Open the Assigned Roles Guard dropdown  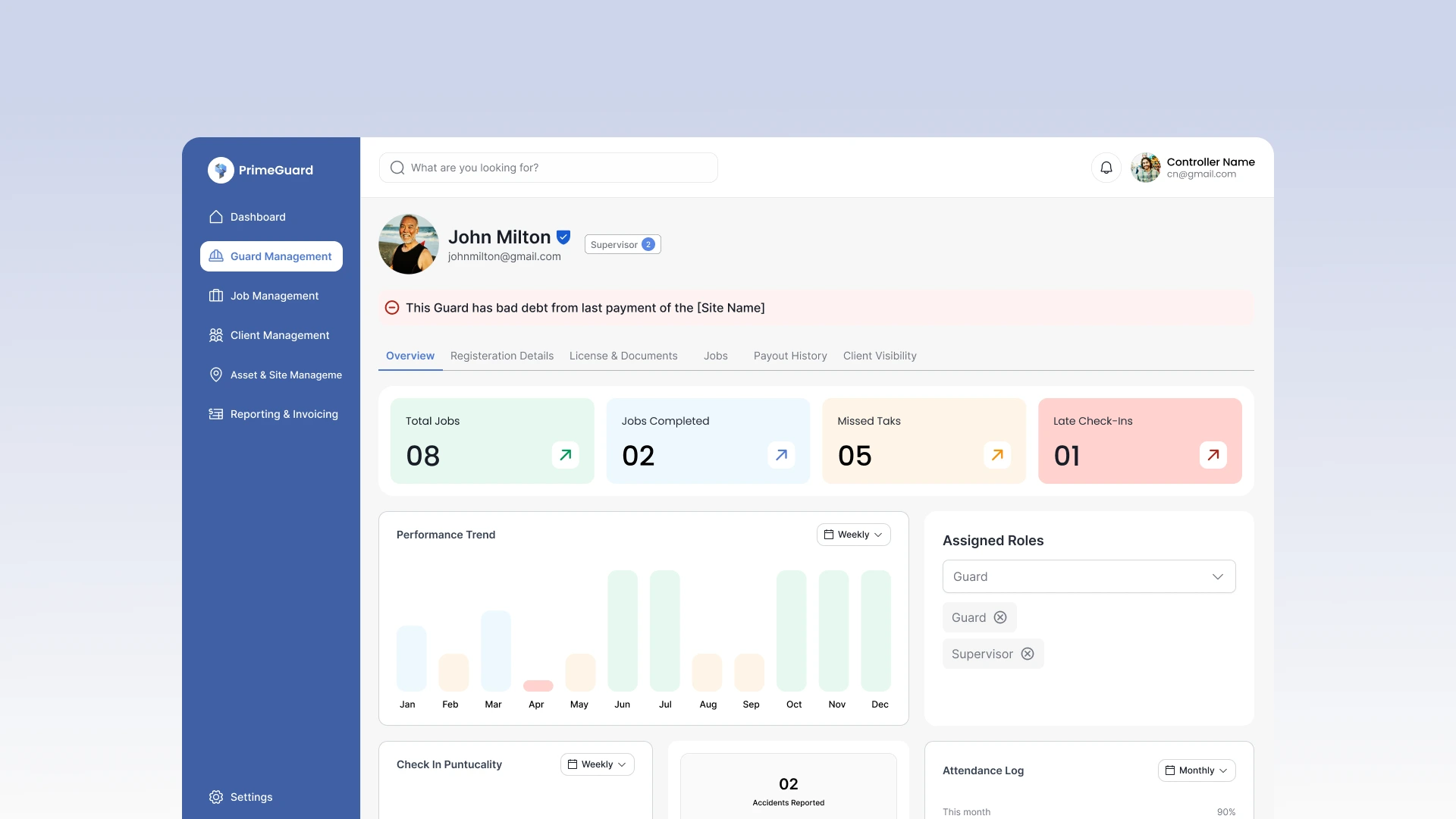(x=1089, y=576)
